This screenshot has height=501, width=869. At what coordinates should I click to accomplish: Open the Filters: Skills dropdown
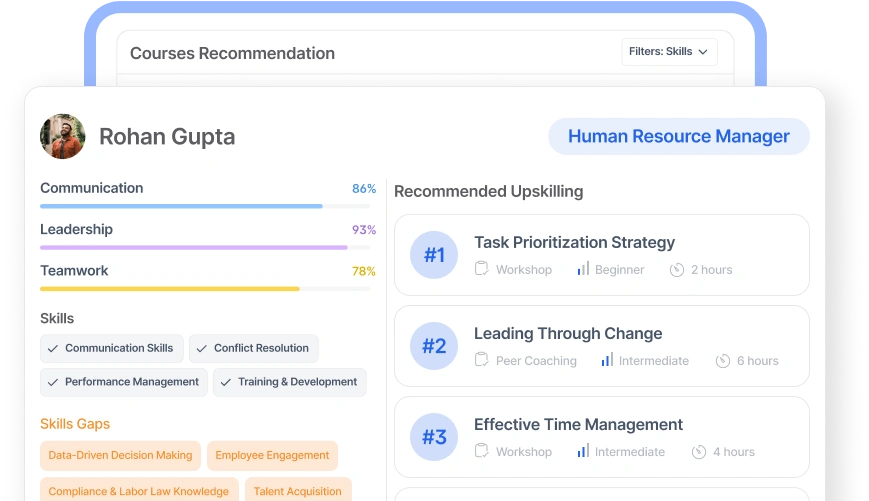point(669,52)
